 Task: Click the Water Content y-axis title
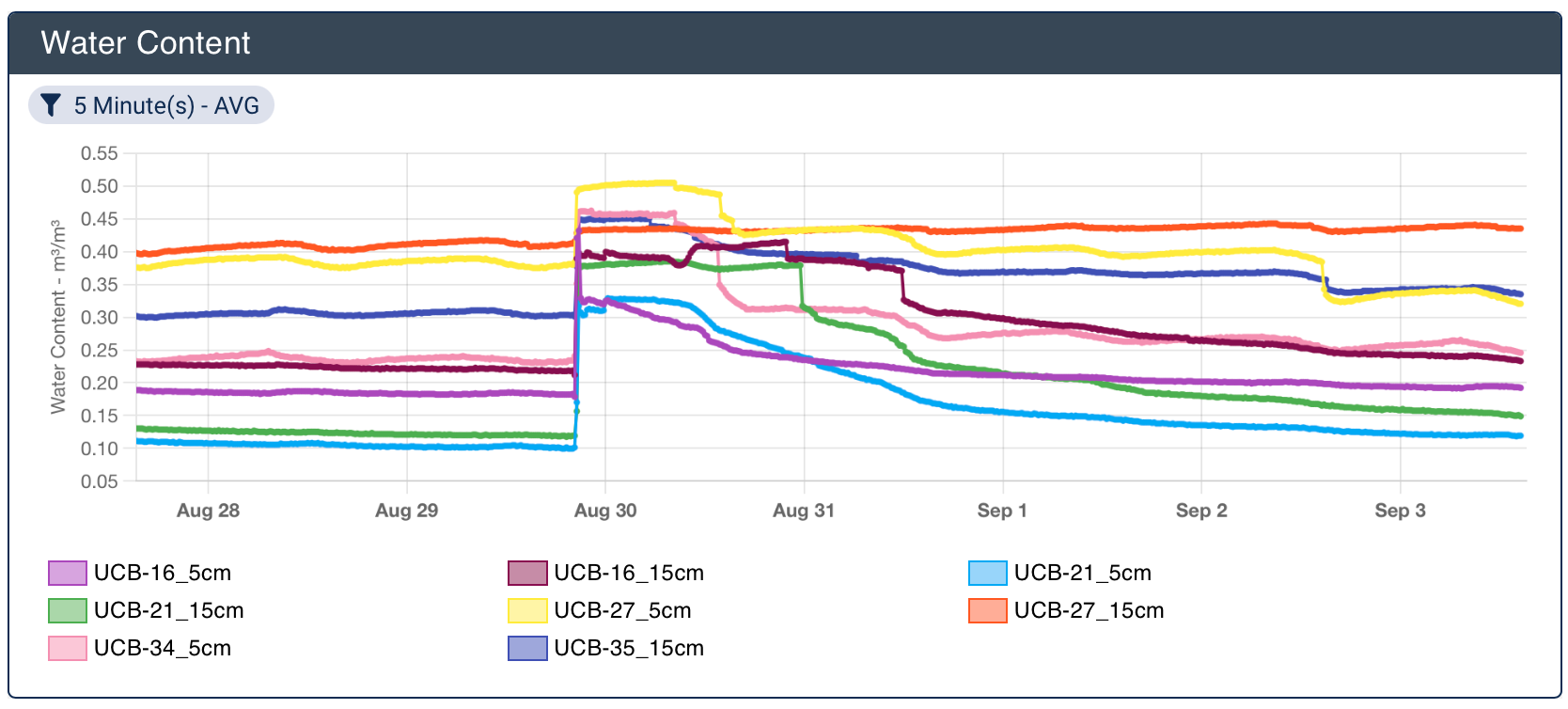tap(58, 316)
